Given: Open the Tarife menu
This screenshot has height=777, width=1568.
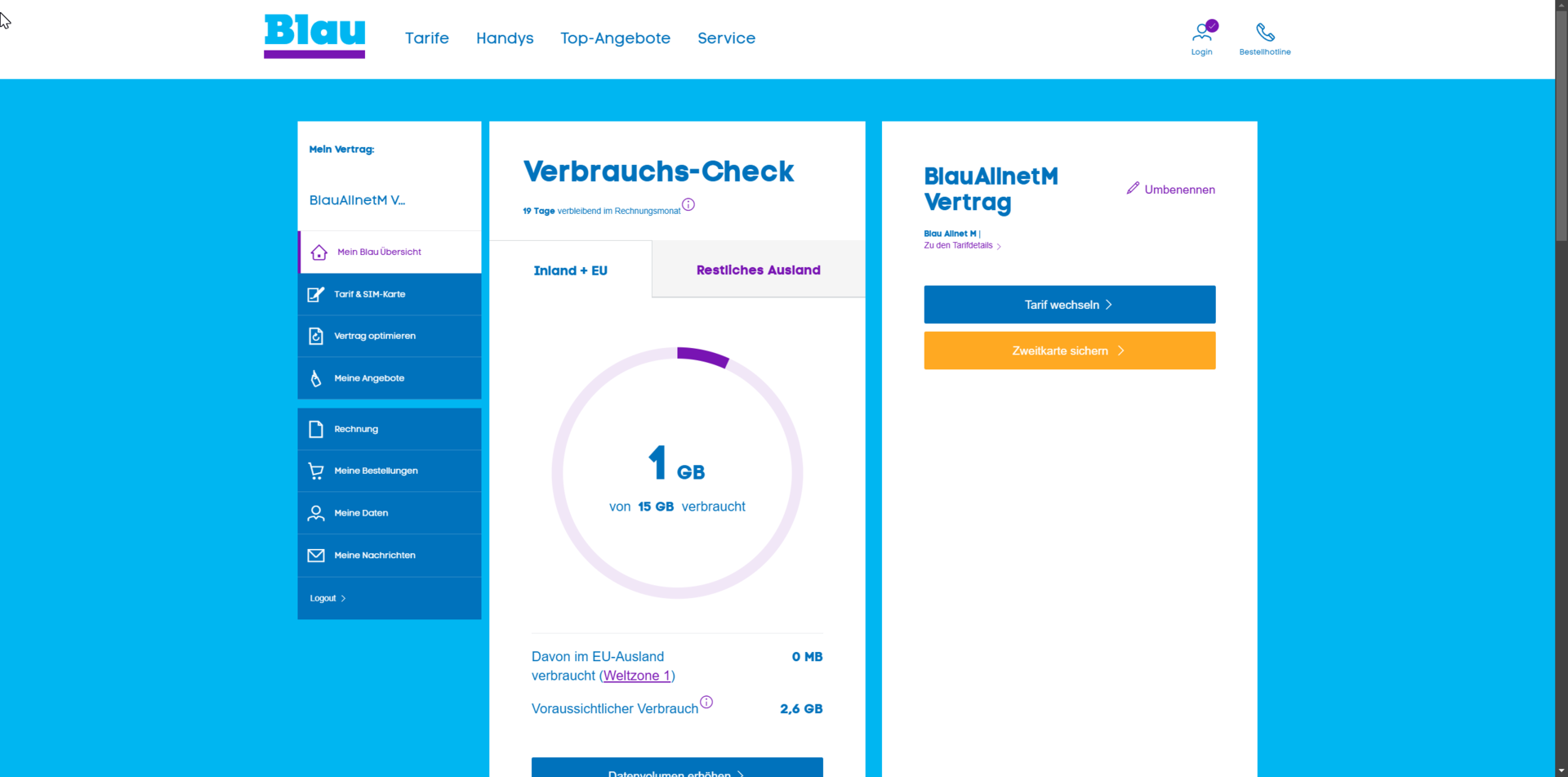Looking at the screenshot, I should [426, 38].
